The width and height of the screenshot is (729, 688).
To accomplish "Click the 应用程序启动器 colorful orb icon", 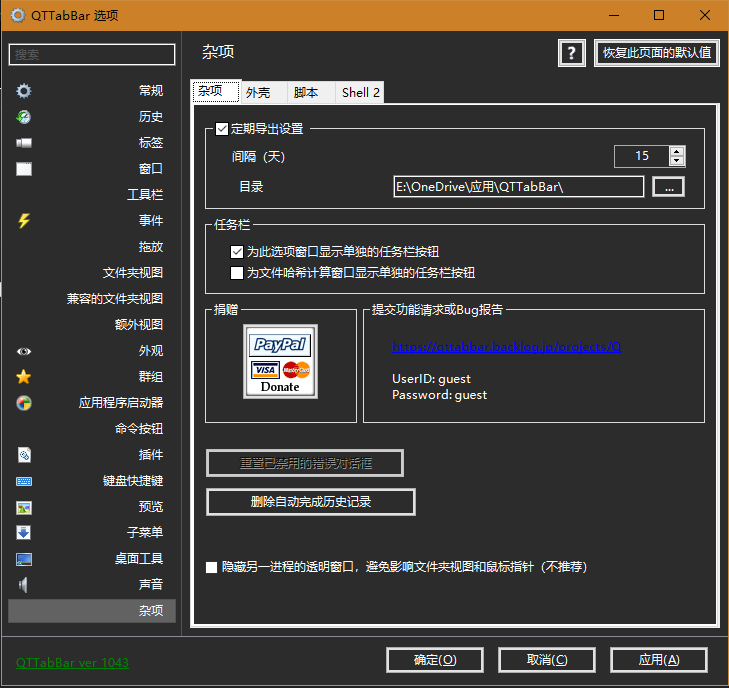I will (x=24, y=403).
